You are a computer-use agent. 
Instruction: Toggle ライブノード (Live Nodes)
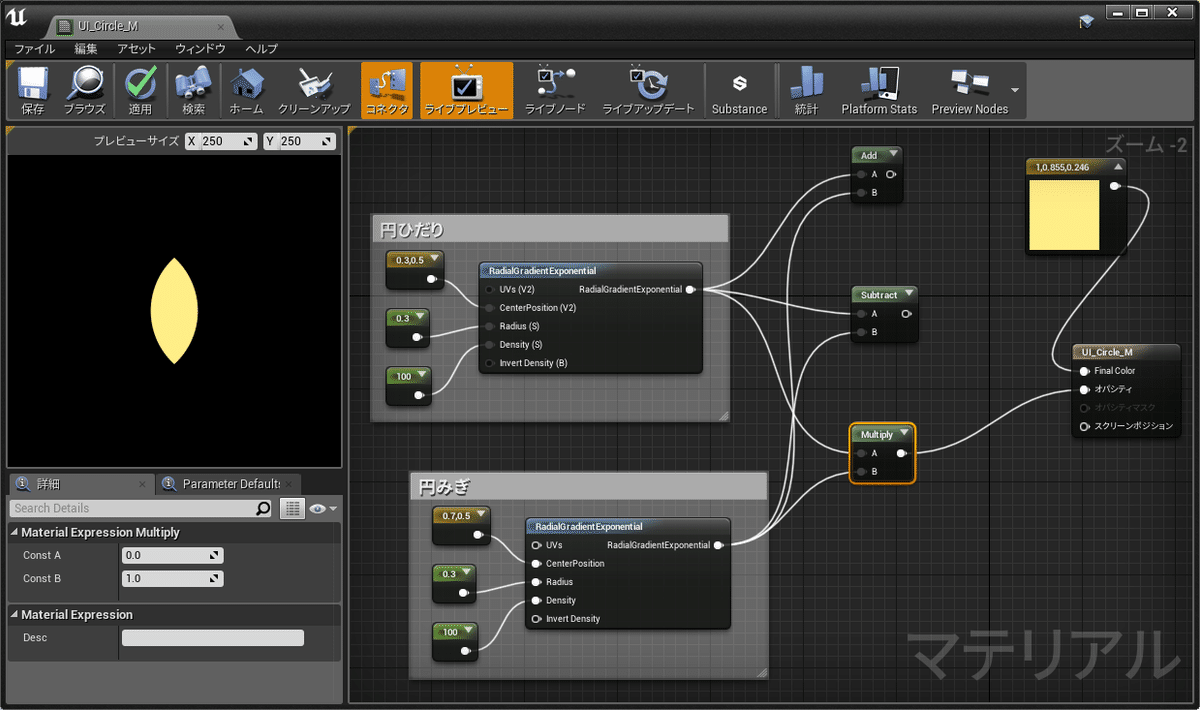(x=555, y=90)
